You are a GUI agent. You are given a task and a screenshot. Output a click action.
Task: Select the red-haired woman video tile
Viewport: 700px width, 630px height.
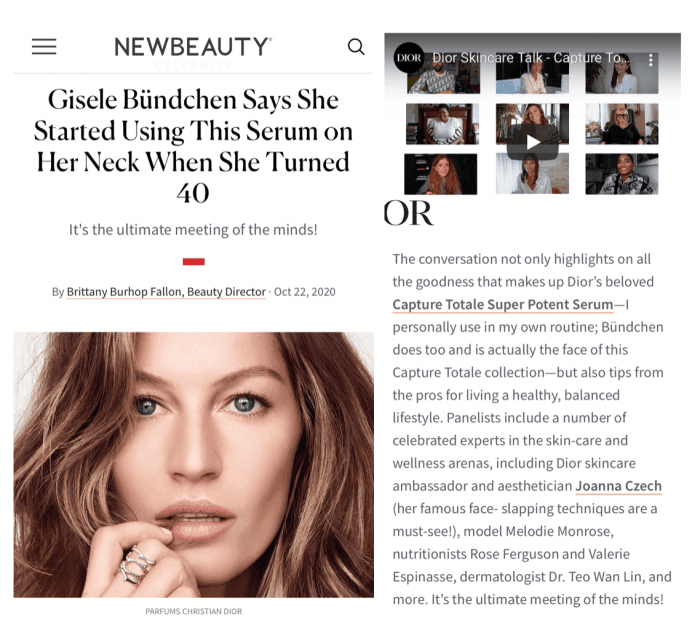441,174
